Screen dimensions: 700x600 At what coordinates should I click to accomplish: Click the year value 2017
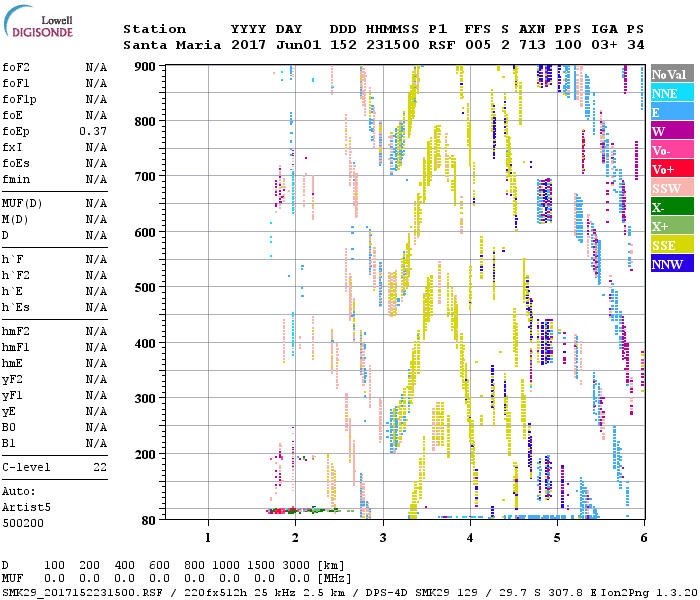(x=248, y=45)
